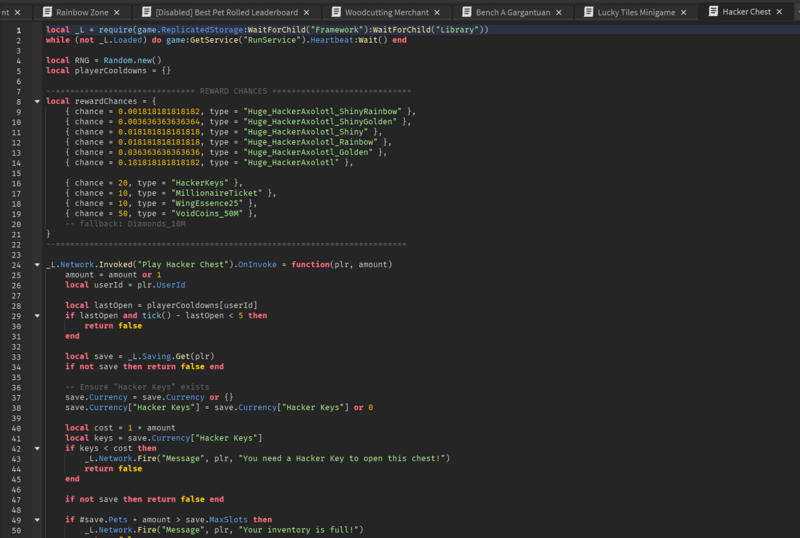Screen dimensions: 800x538
Task: Fold the Play Hacker Chest function block
Action: point(37,264)
